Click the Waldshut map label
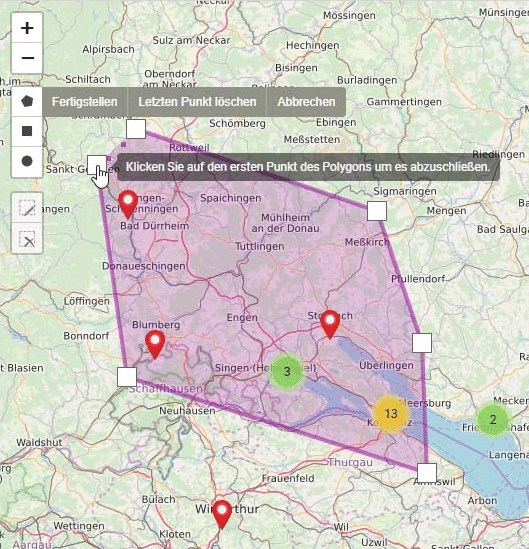The width and height of the screenshot is (529, 549). coord(39,443)
